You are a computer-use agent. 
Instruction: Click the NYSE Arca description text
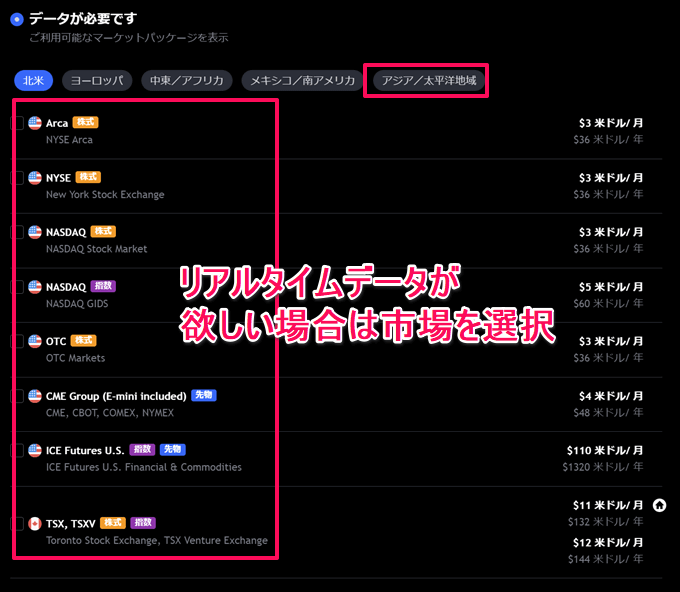[x=69, y=140]
